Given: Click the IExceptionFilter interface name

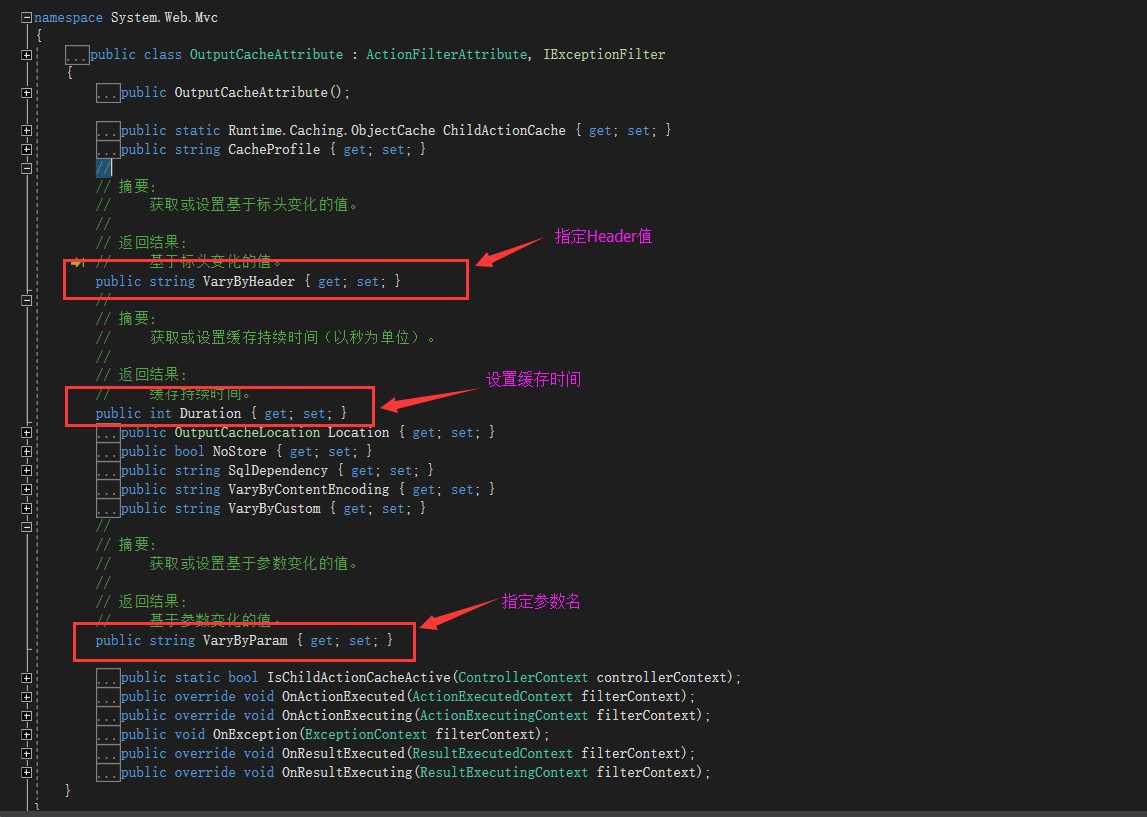Looking at the screenshot, I should pyautogui.click(x=604, y=55).
